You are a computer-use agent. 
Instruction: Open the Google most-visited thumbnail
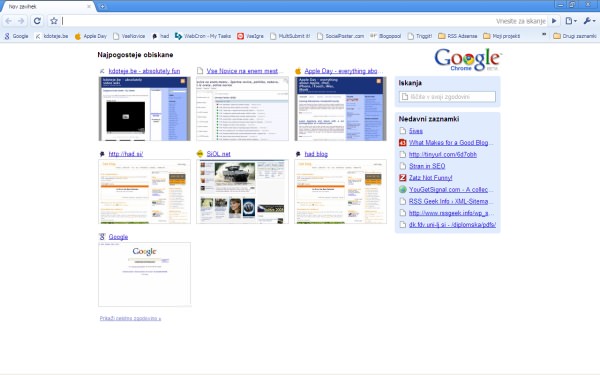pyautogui.click(x=144, y=274)
